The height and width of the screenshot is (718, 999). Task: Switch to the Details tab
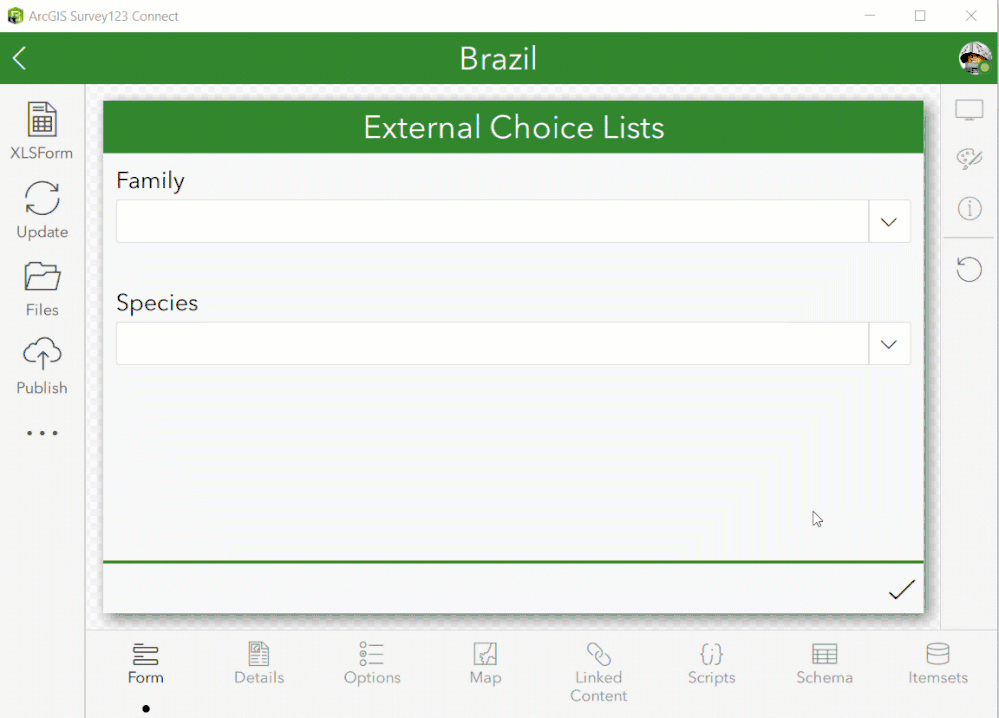click(259, 664)
